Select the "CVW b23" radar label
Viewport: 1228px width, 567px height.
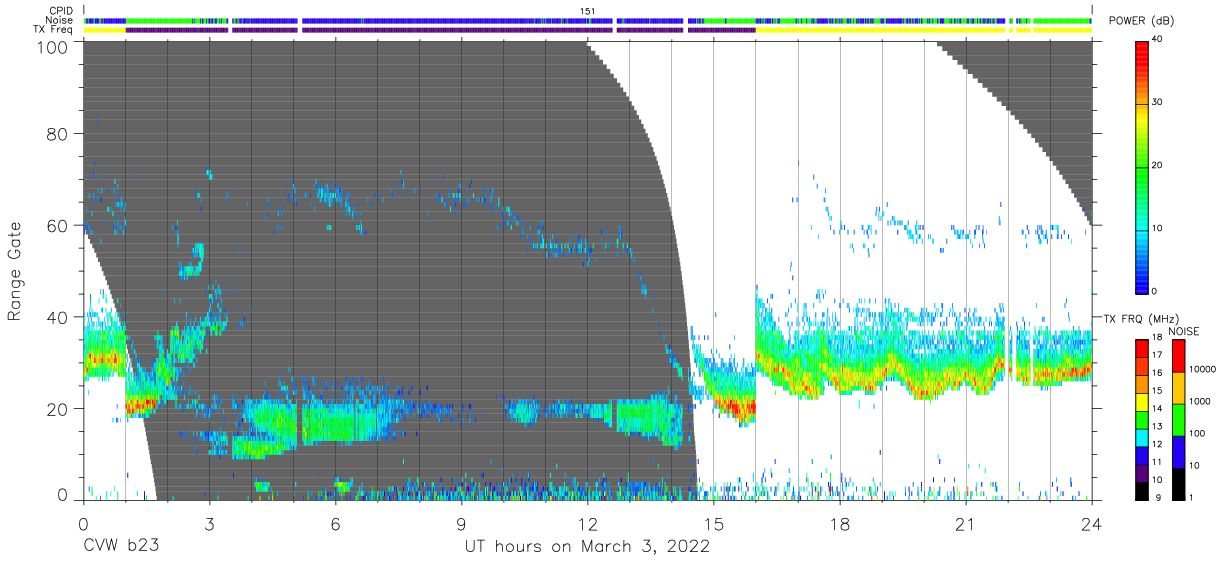(x=120, y=547)
